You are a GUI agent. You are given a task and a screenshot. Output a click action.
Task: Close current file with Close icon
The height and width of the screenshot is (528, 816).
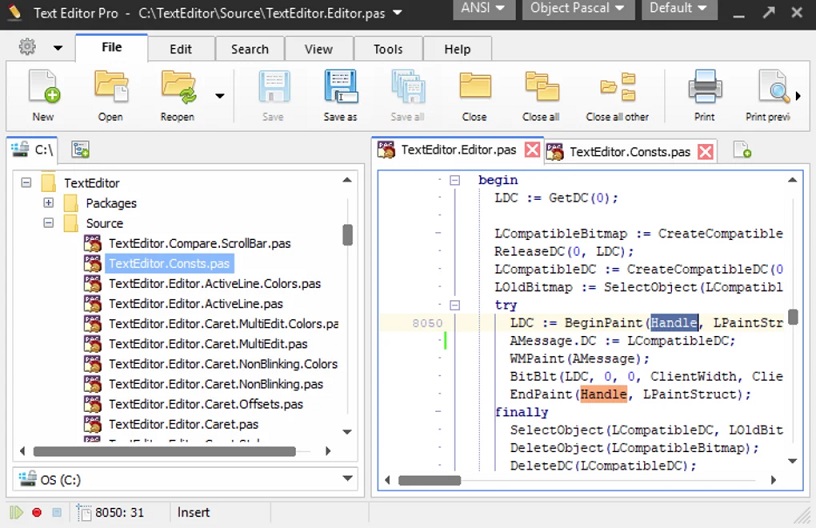coord(475,86)
